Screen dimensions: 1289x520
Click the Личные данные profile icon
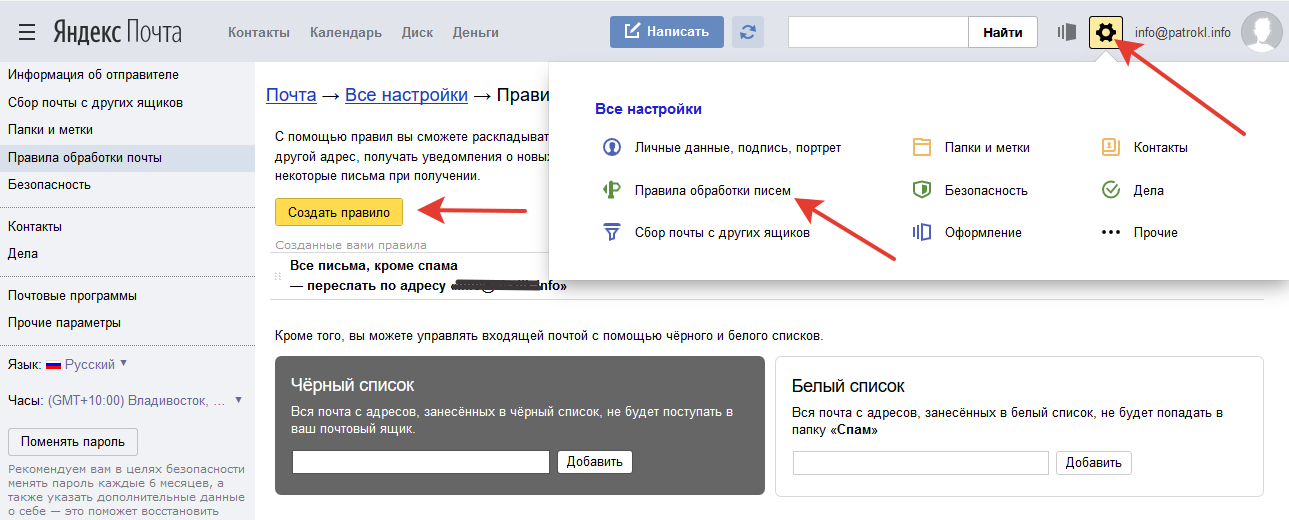(x=611, y=147)
